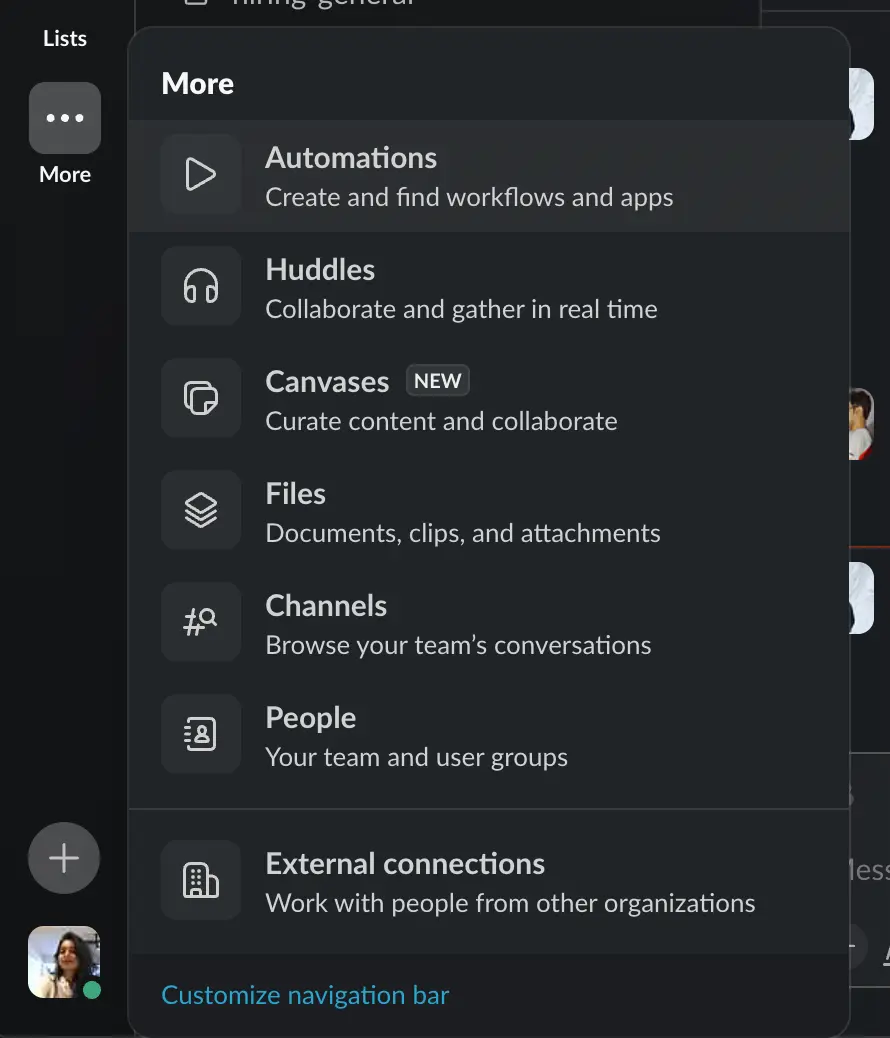Viewport: 890px width, 1038px height.
Task: Browse Channels from the More menu
Action: (489, 624)
